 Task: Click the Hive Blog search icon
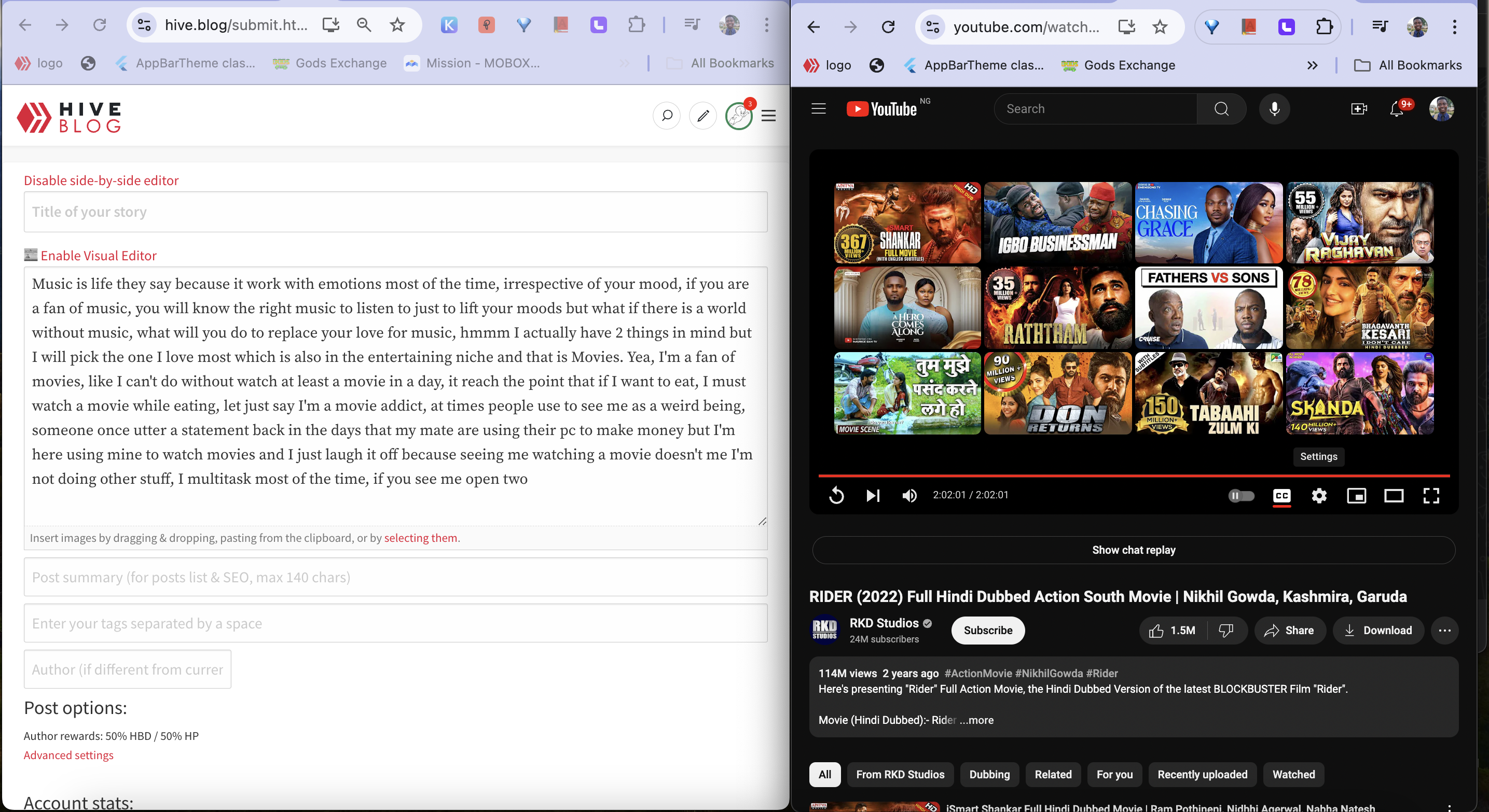click(667, 116)
